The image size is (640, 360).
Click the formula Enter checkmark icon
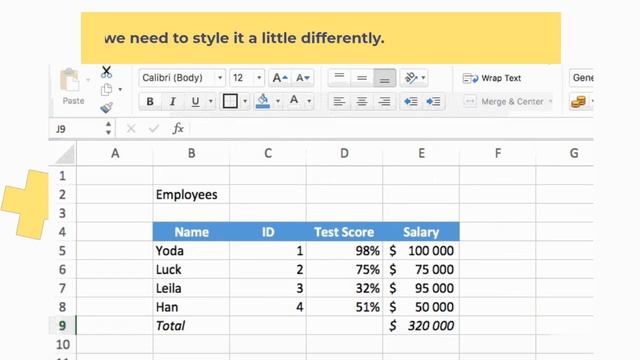153,129
